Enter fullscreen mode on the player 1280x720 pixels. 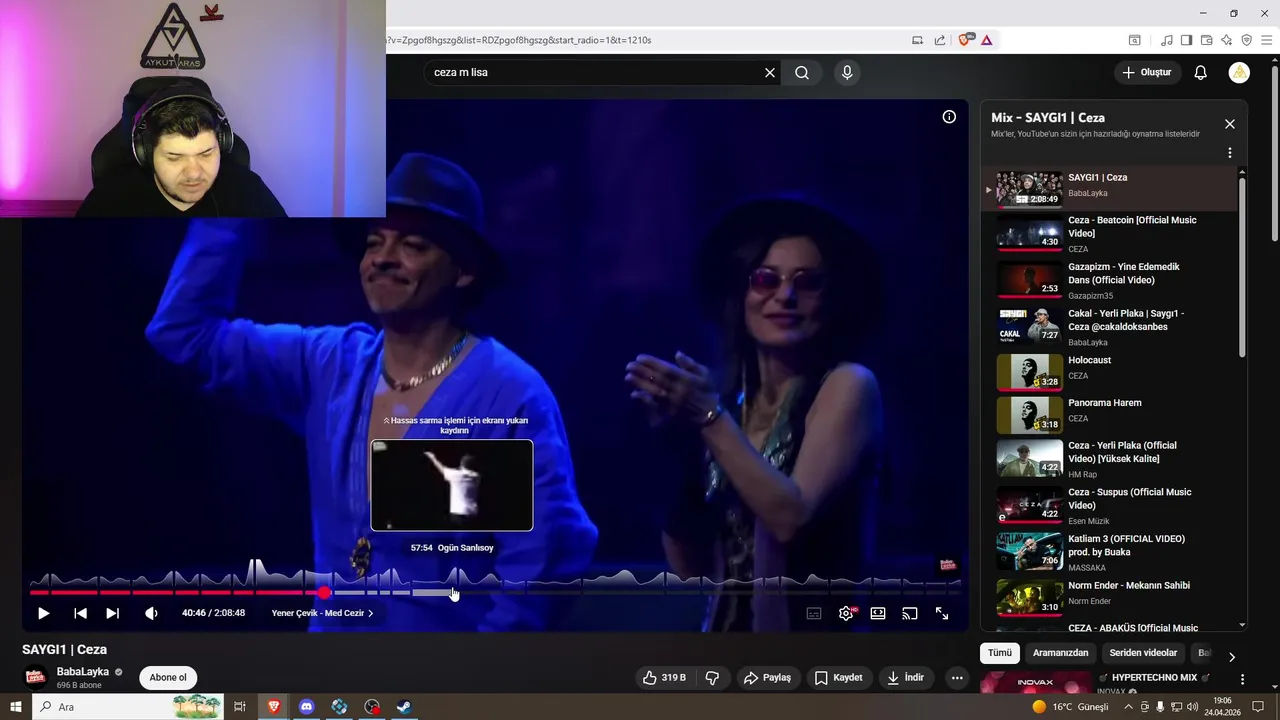point(942,613)
